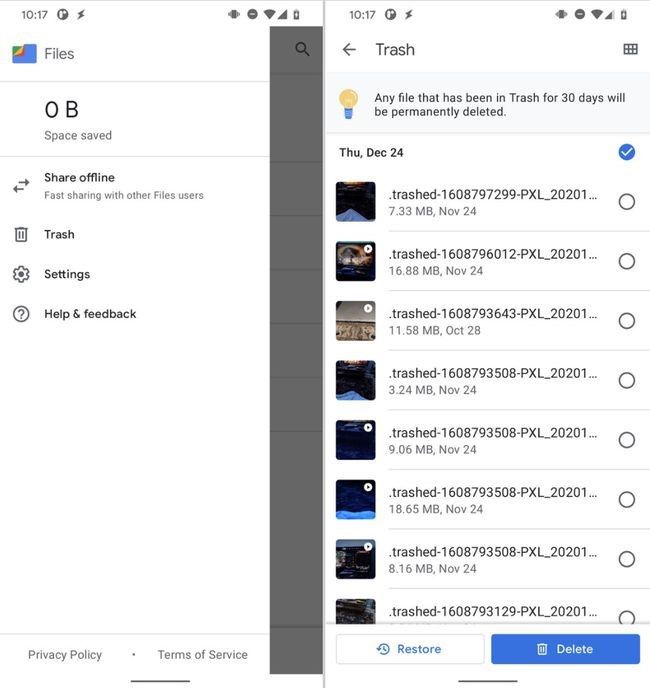Viewport: 650px width, 688px height.
Task: Open the Privacy Policy link
Action: (x=65, y=655)
